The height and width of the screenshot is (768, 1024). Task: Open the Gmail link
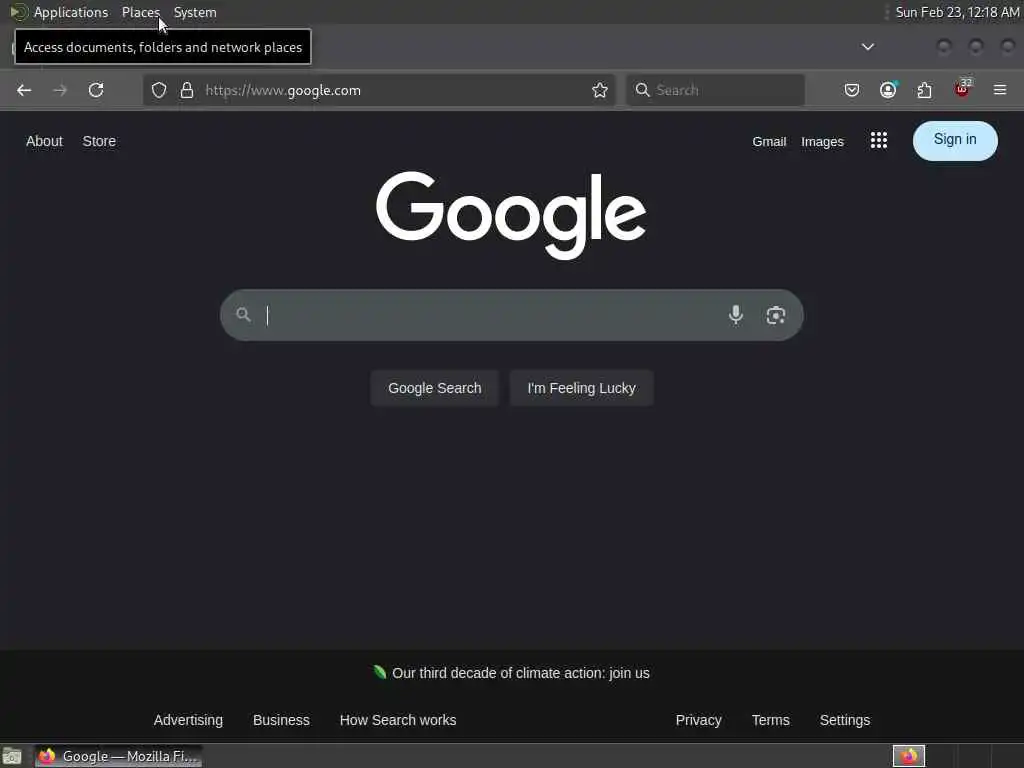[769, 142]
